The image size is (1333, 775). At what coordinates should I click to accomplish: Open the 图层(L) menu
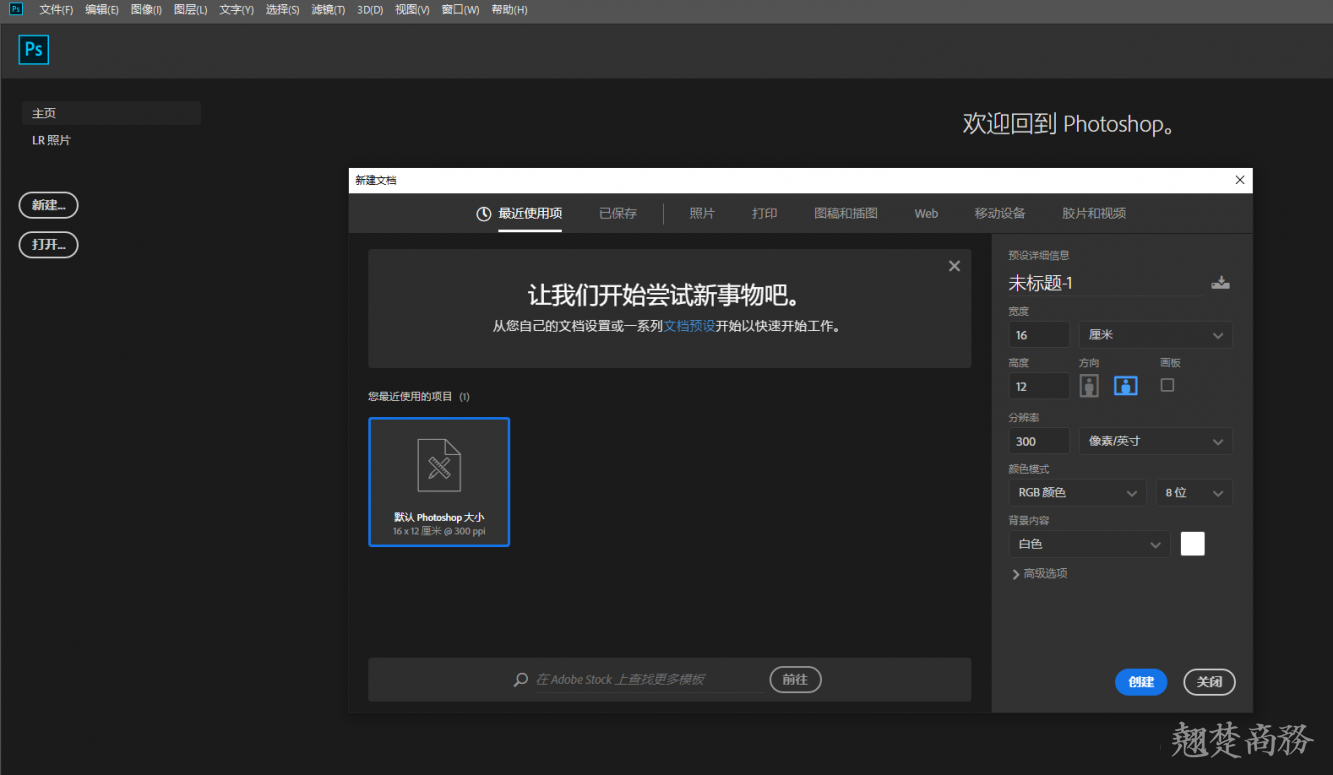190,10
